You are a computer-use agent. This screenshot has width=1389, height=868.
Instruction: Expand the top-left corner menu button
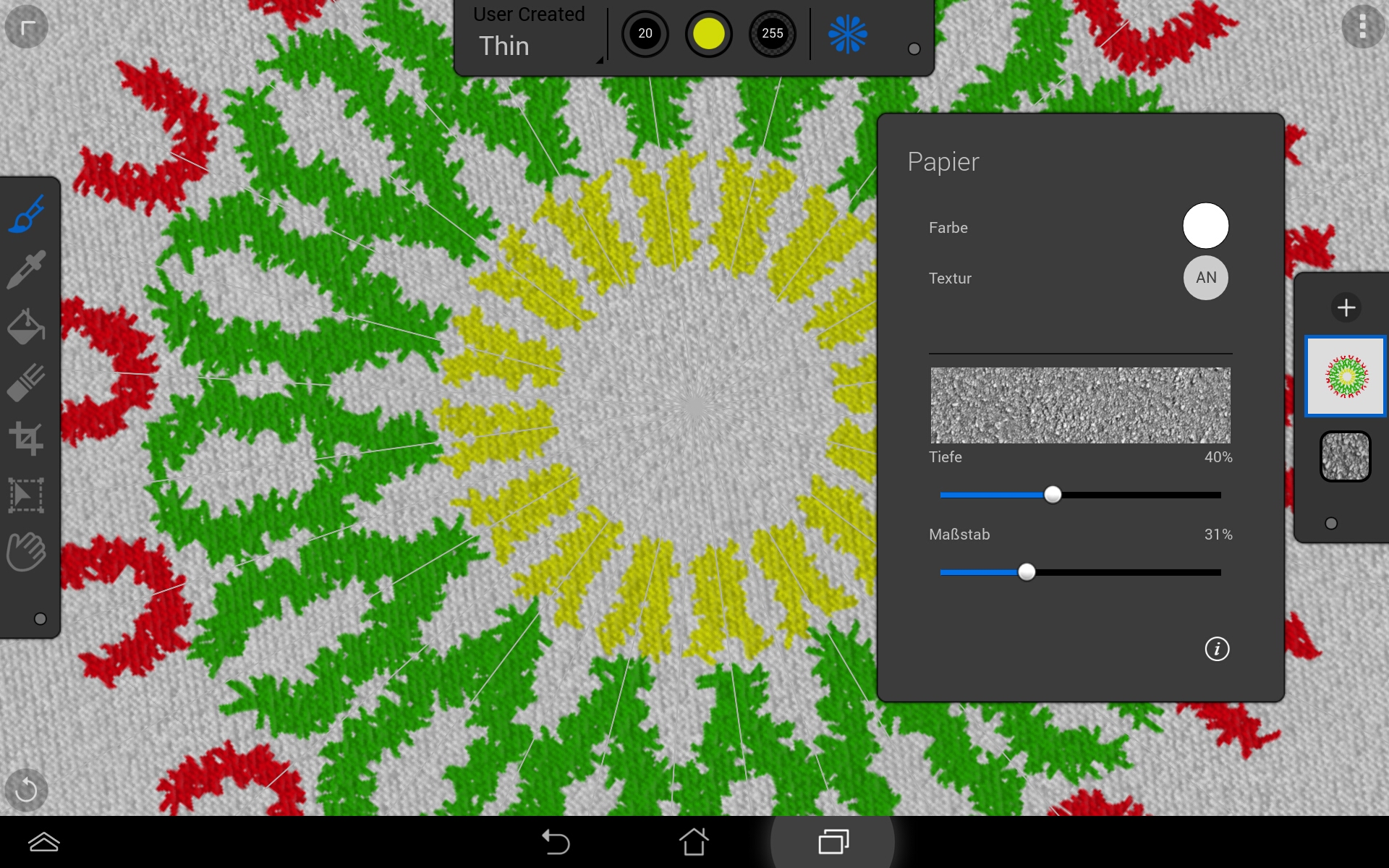point(27,27)
